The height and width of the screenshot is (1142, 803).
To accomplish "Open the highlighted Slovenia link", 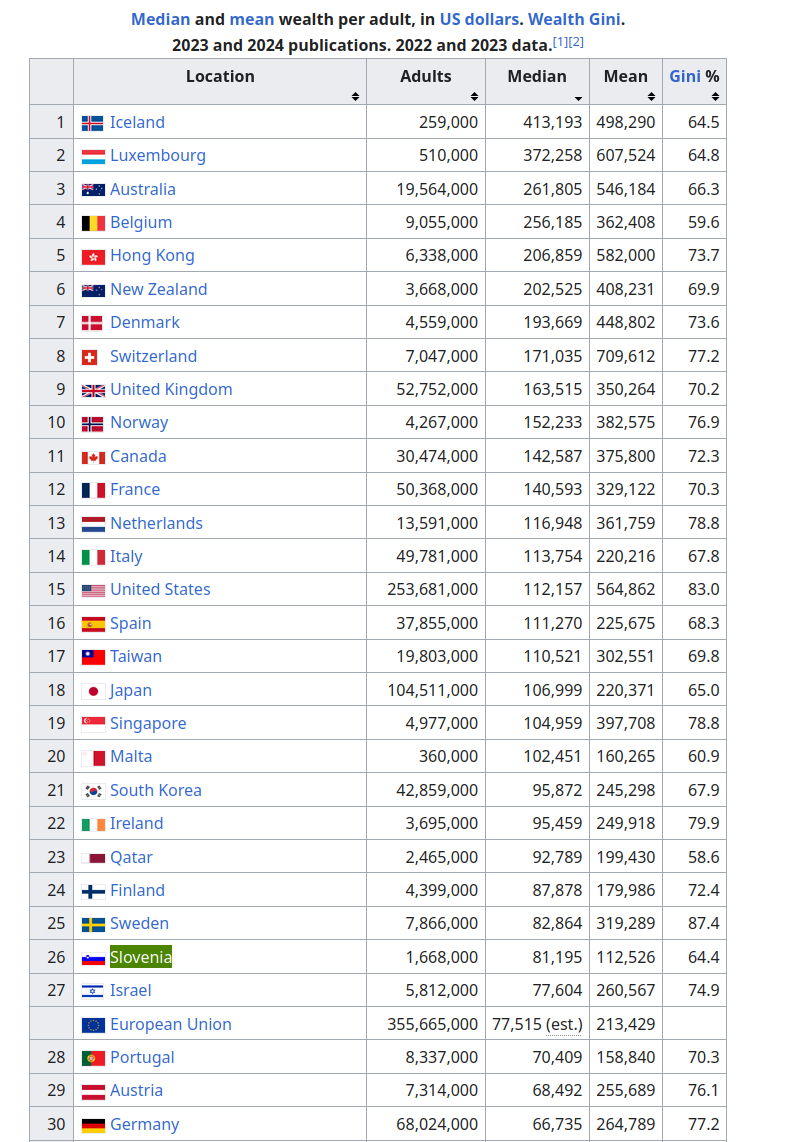I will 141,957.
